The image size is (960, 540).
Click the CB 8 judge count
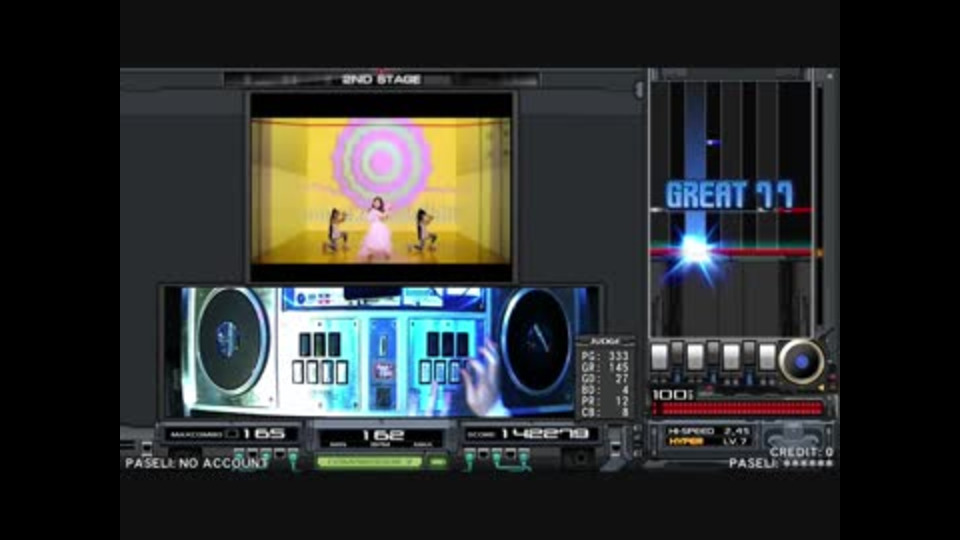605,412
